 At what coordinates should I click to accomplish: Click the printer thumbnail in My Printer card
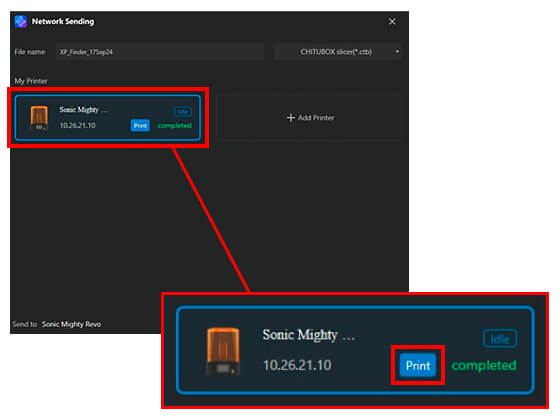[39, 118]
